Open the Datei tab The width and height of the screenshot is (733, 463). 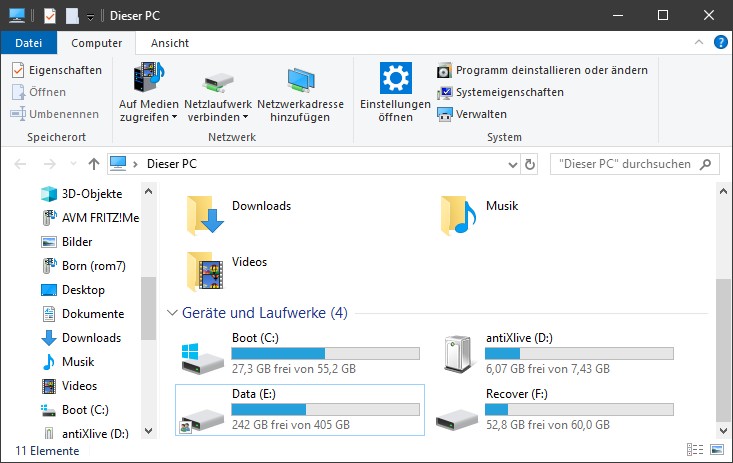click(29, 43)
